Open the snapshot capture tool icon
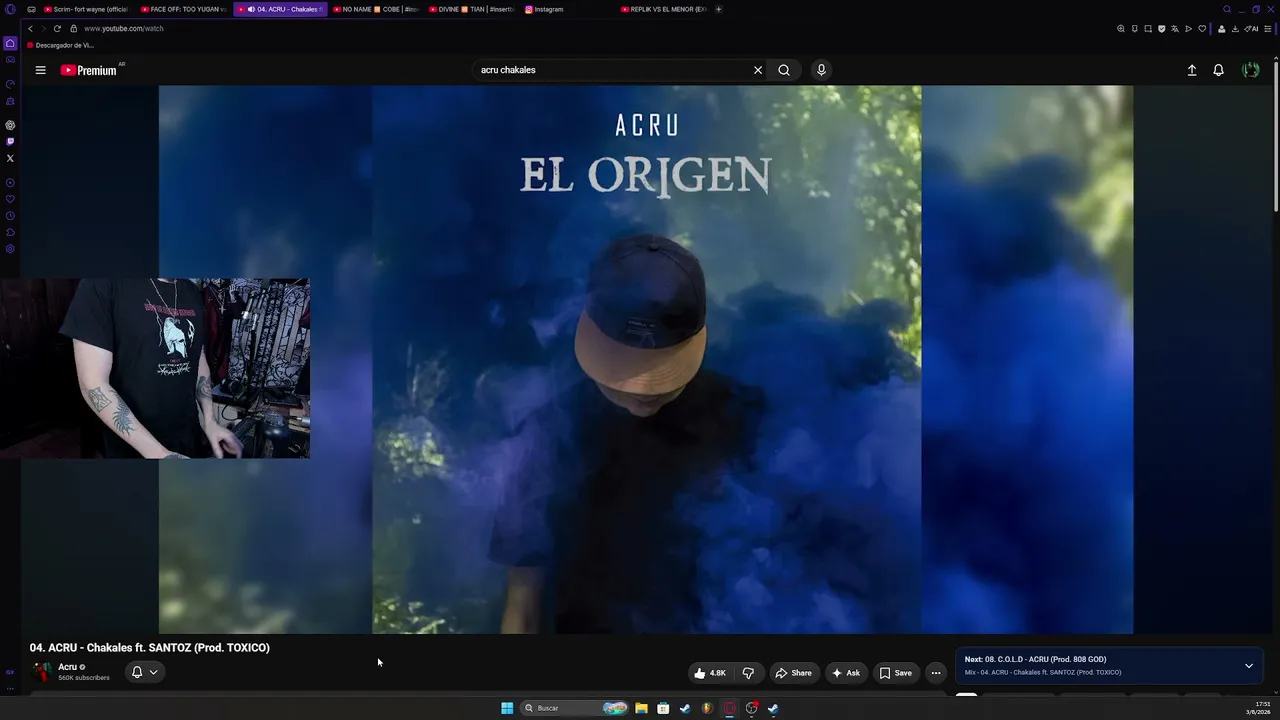Screen dimensions: 1280x720 1148,28
